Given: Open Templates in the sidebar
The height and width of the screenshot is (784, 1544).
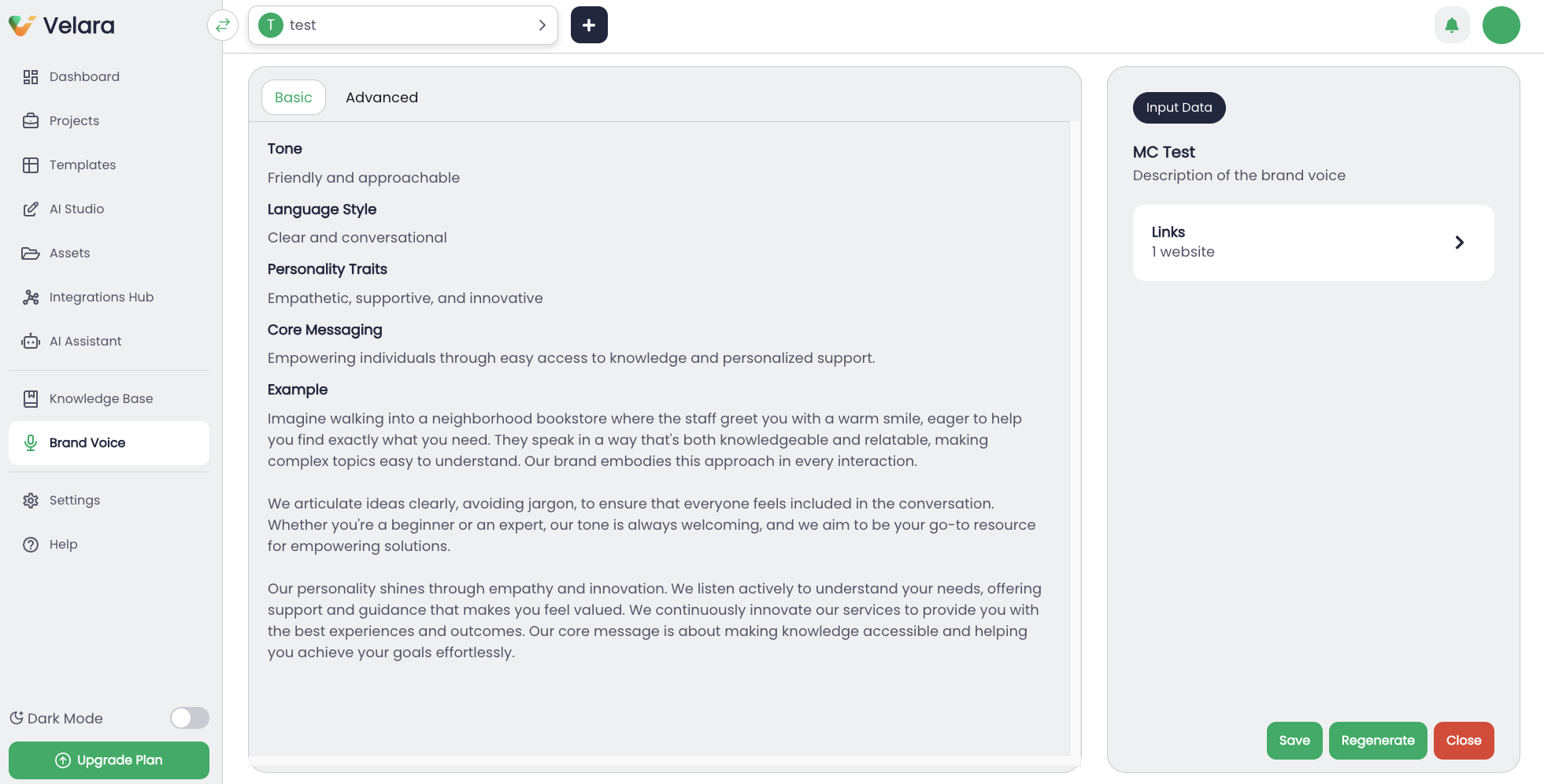Looking at the screenshot, I should coord(83,165).
